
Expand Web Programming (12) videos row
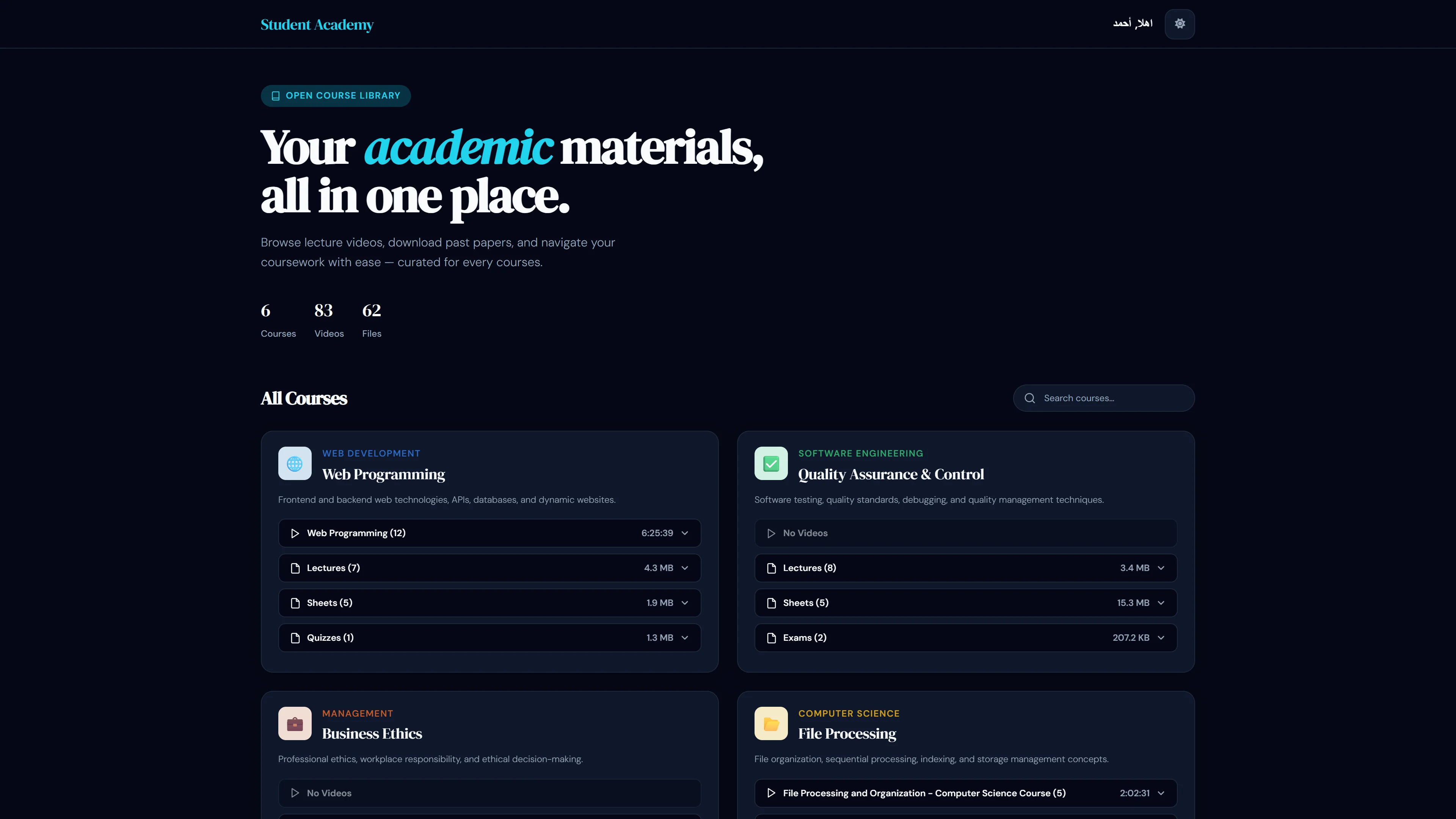(490, 533)
